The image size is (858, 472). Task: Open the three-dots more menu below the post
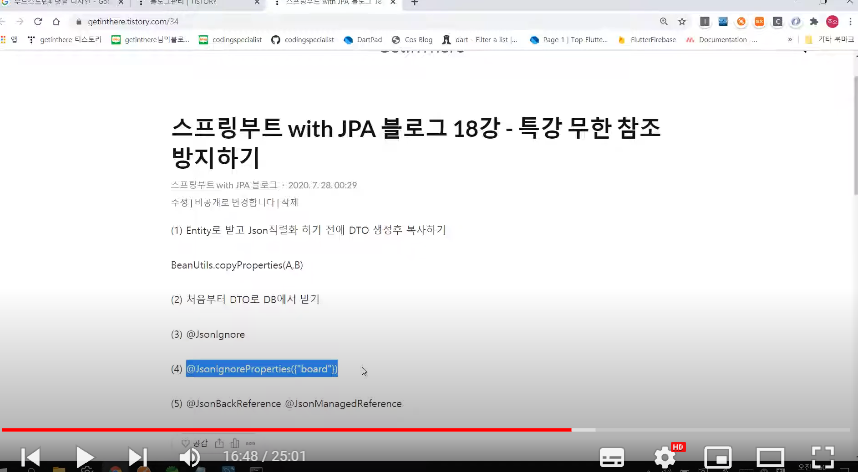(250, 443)
